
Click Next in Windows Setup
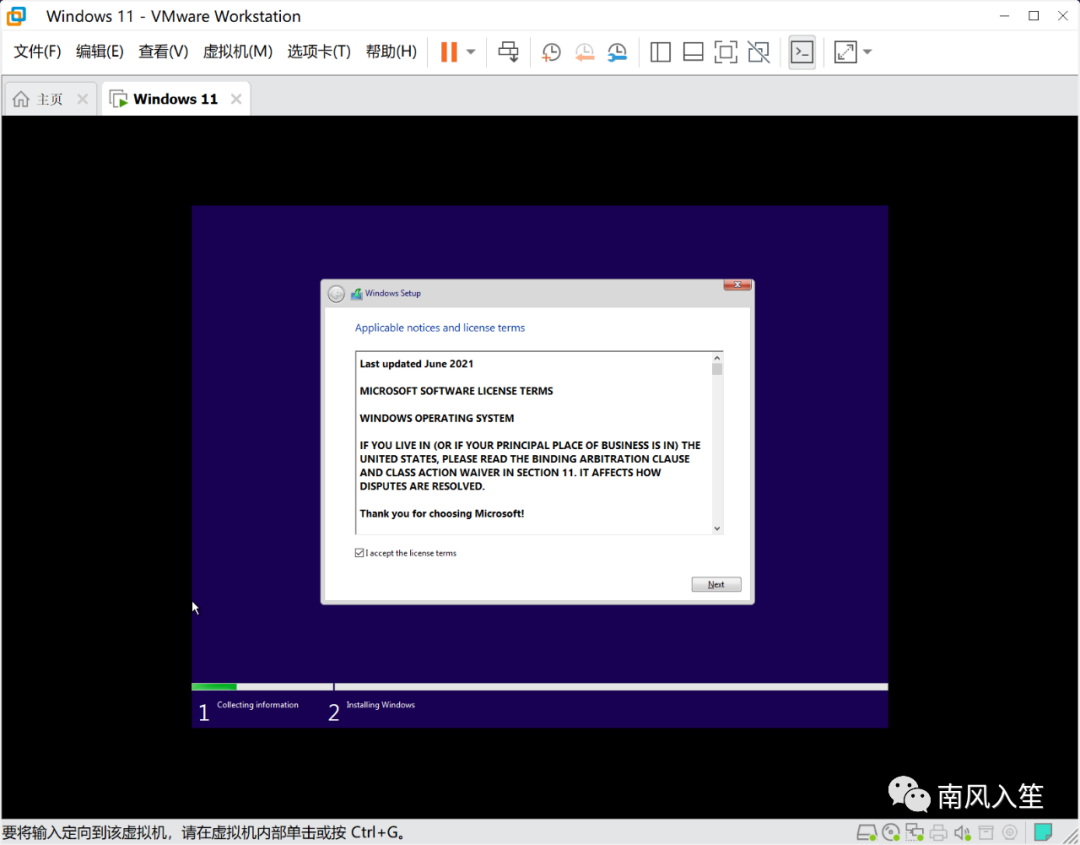click(716, 584)
